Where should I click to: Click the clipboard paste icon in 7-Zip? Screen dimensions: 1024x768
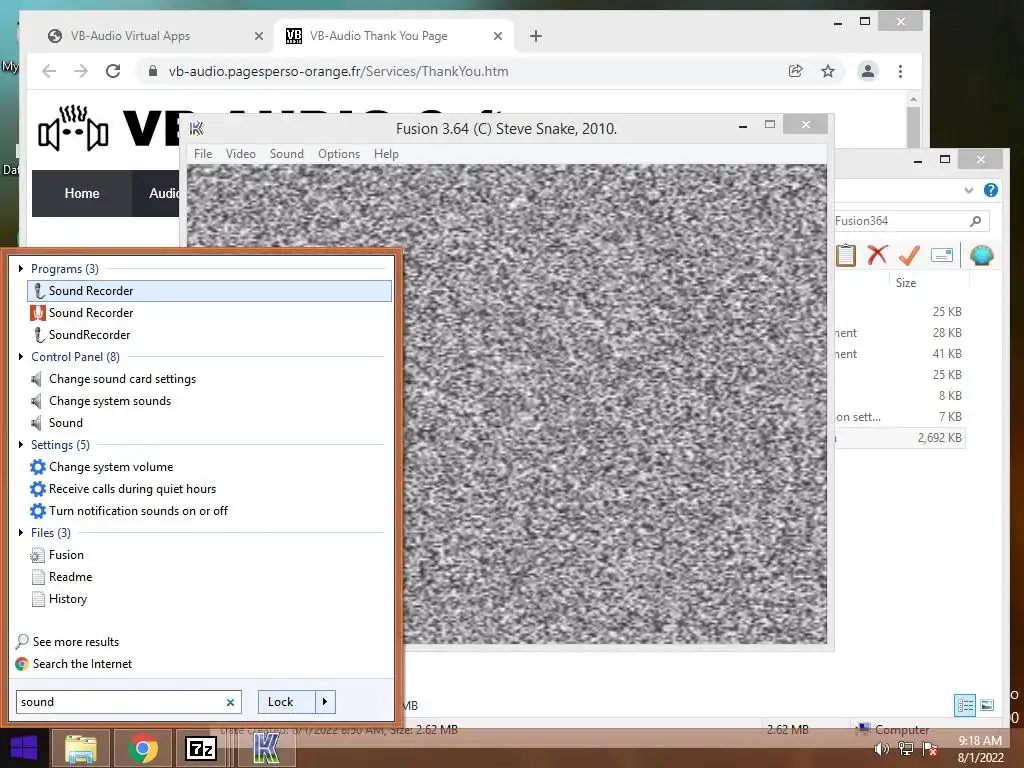(x=846, y=255)
